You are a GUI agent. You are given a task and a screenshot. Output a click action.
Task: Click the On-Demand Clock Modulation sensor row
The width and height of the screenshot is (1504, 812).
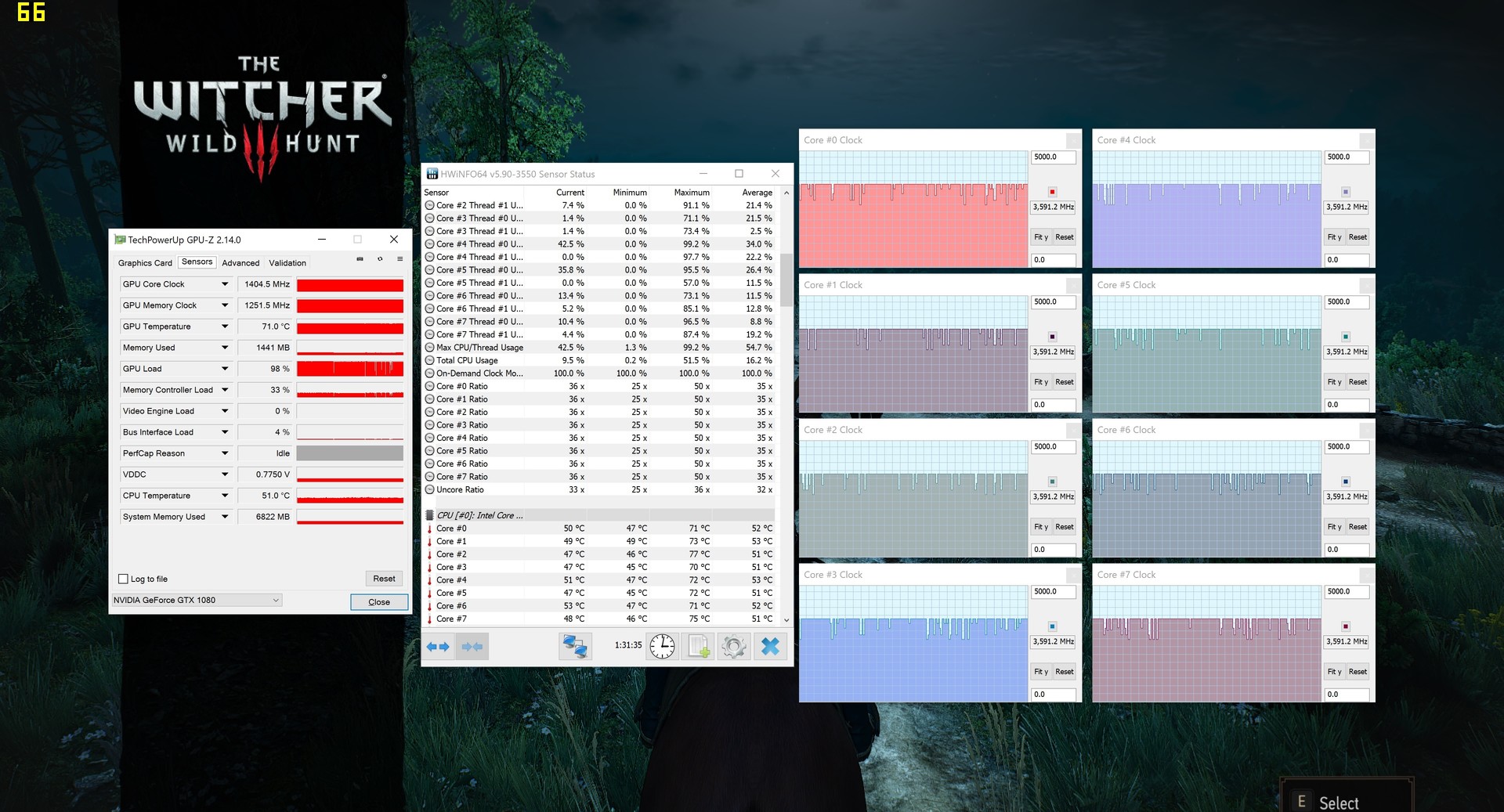[599, 374]
